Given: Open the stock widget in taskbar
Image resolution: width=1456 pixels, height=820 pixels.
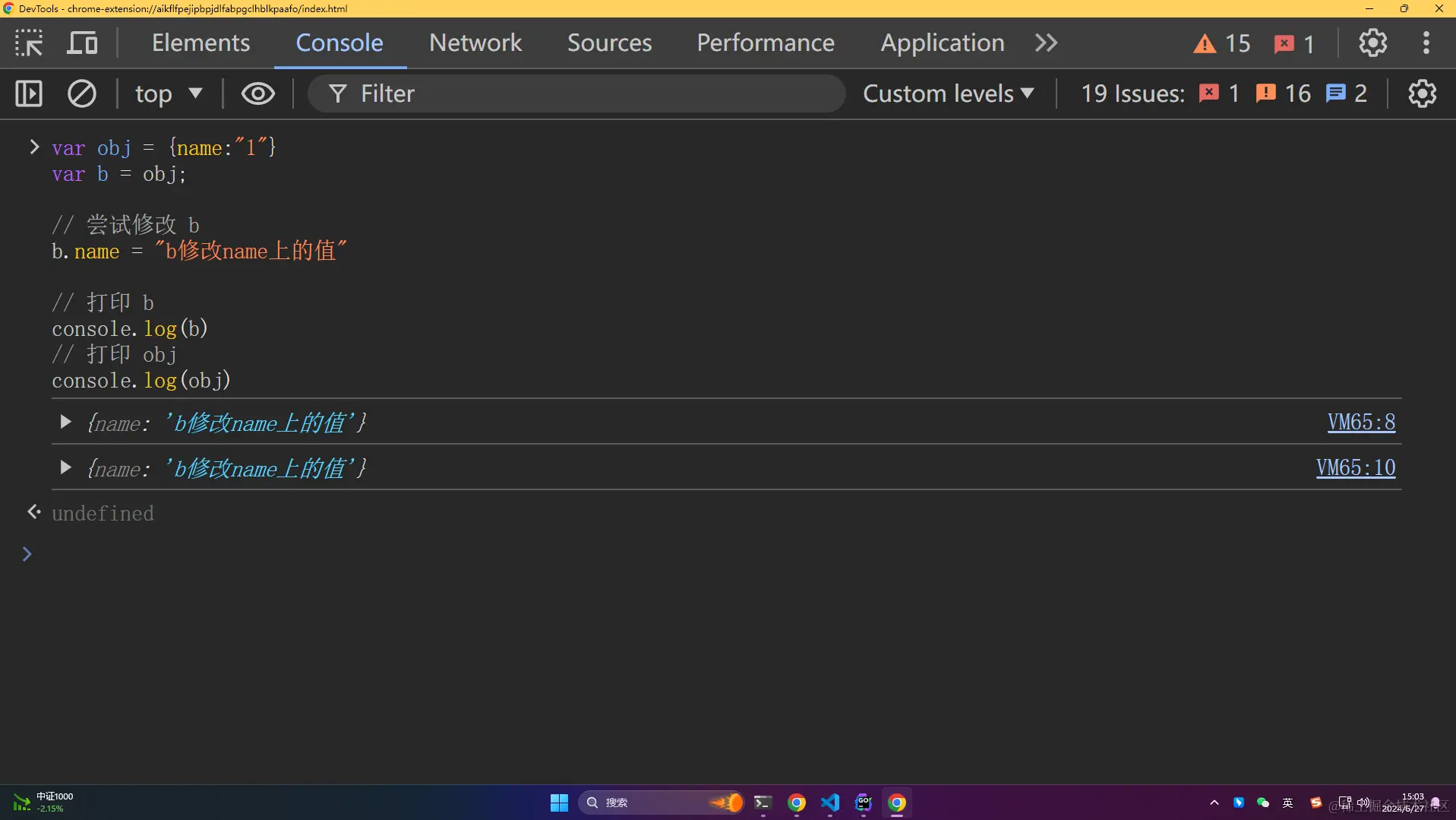Looking at the screenshot, I should tap(43, 803).
